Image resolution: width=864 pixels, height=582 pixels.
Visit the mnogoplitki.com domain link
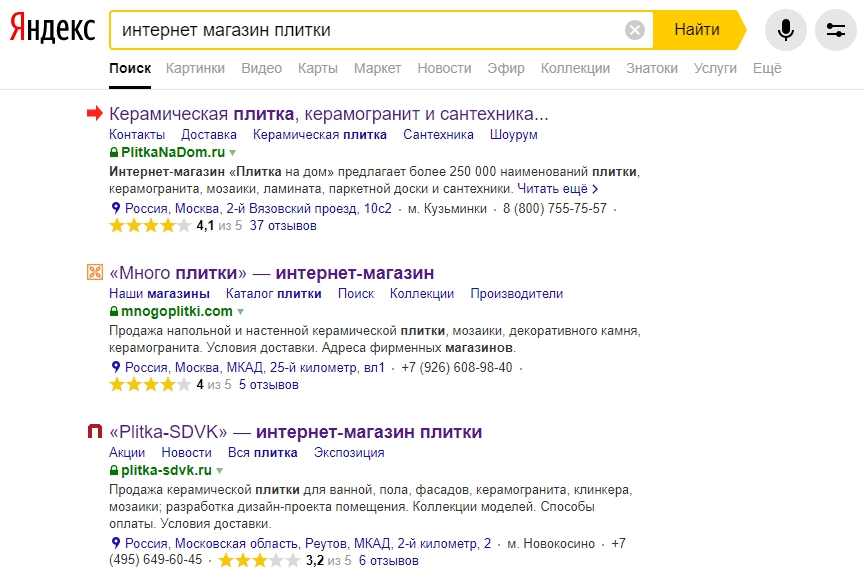click(x=176, y=311)
